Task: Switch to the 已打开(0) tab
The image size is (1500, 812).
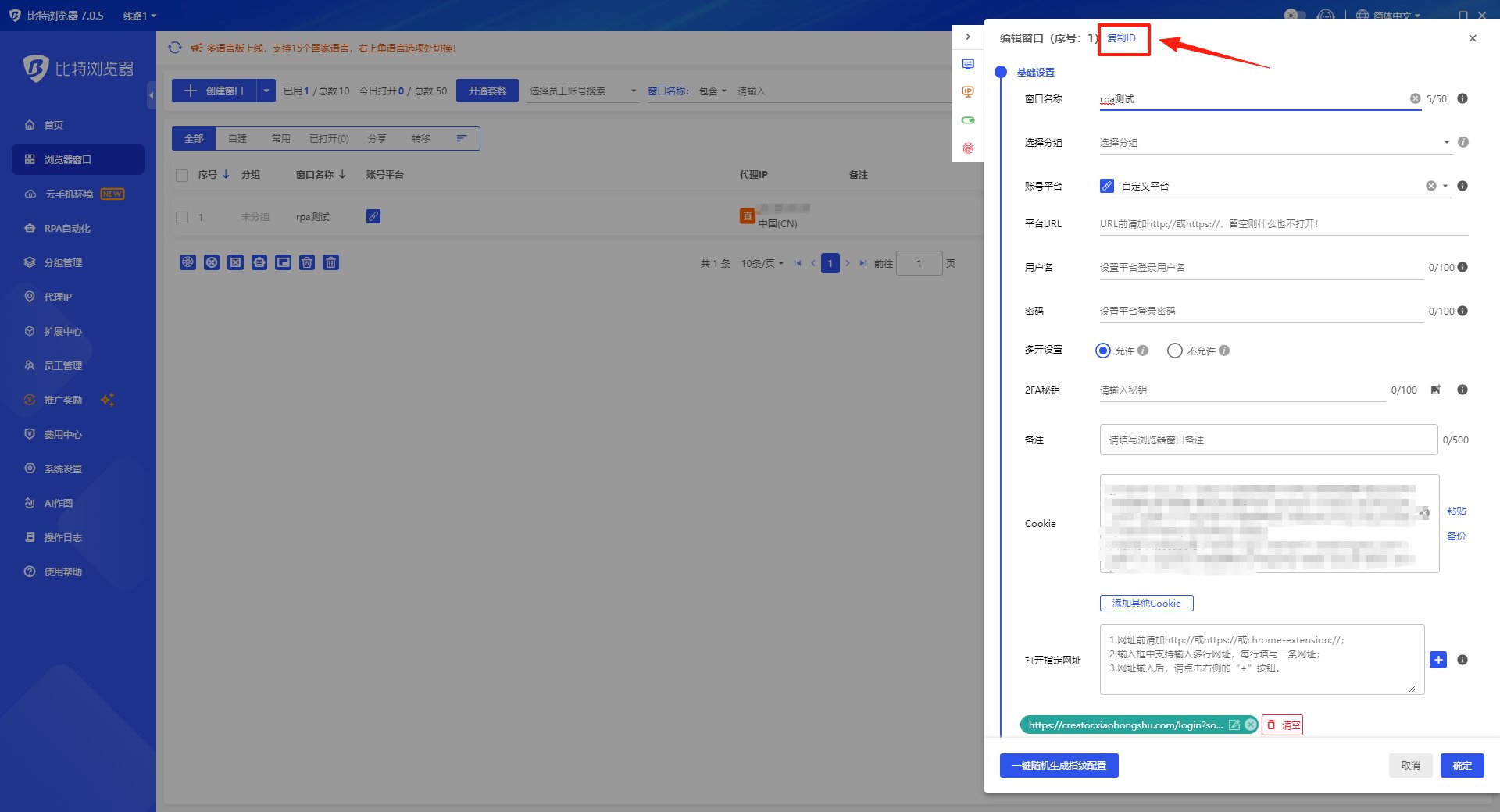Action: tap(329, 138)
